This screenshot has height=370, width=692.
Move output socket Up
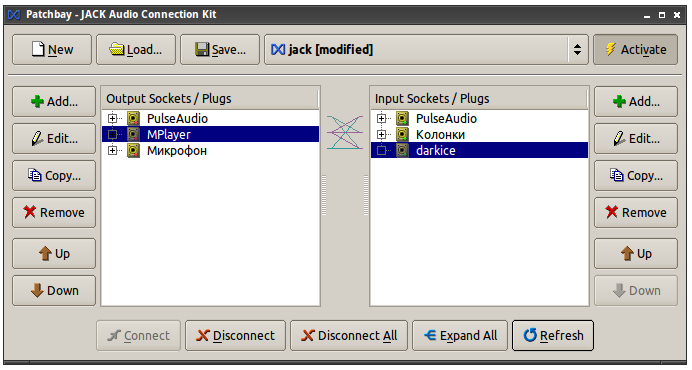coord(54,254)
